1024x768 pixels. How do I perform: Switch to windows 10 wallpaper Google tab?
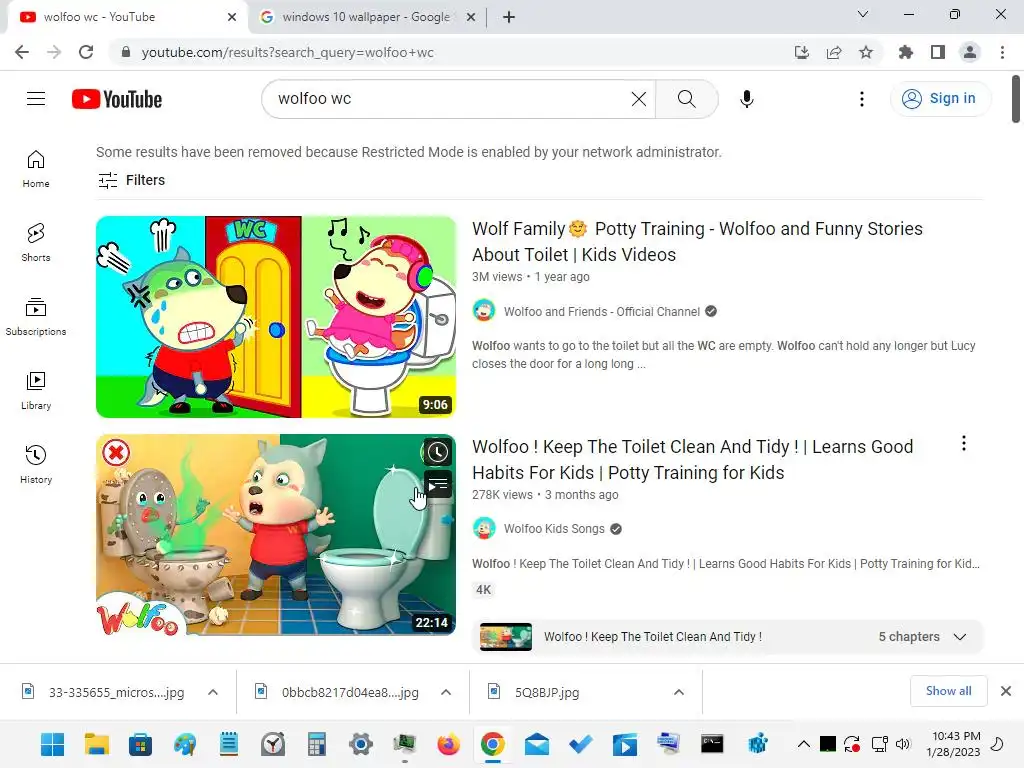pos(366,17)
